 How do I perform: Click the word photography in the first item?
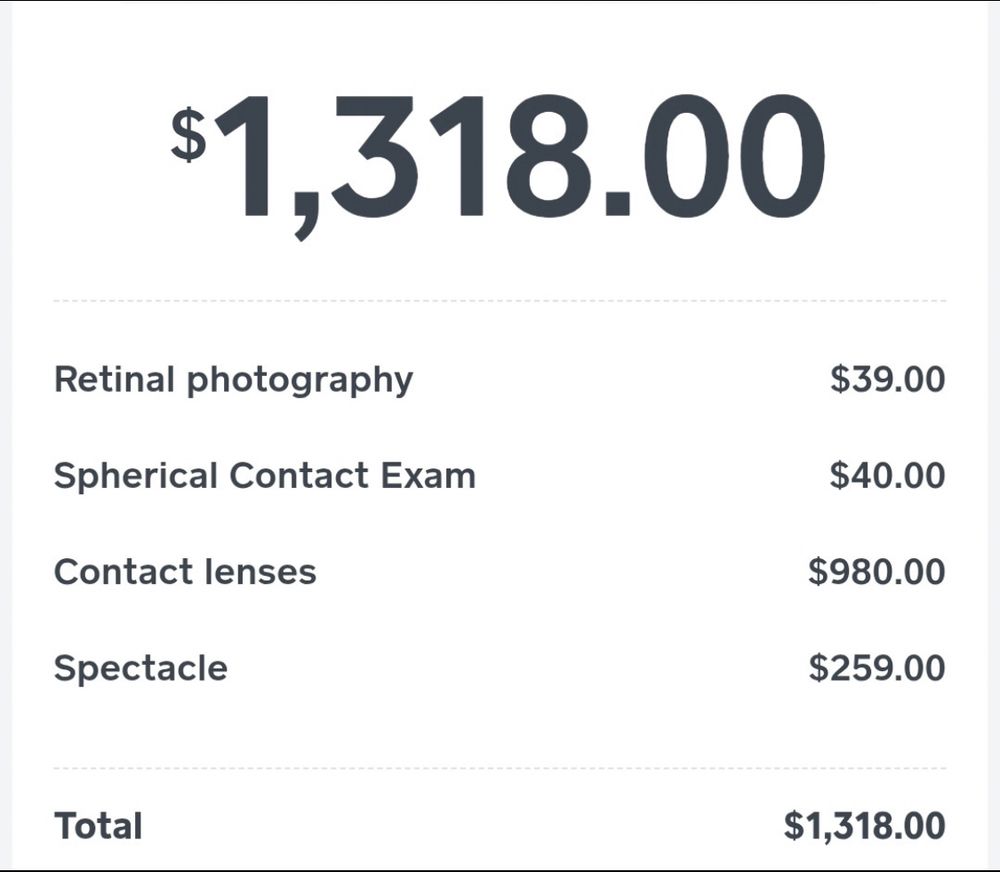300,381
